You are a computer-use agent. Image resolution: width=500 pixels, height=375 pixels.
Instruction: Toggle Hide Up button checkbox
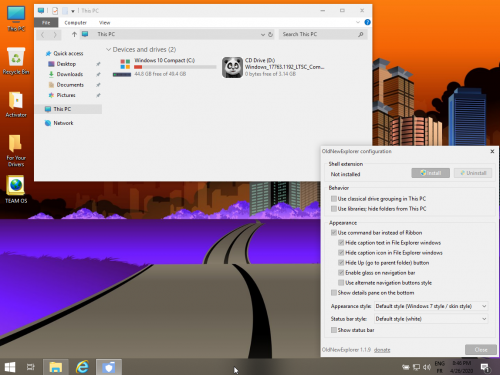pyautogui.click(x=341, y=263)
